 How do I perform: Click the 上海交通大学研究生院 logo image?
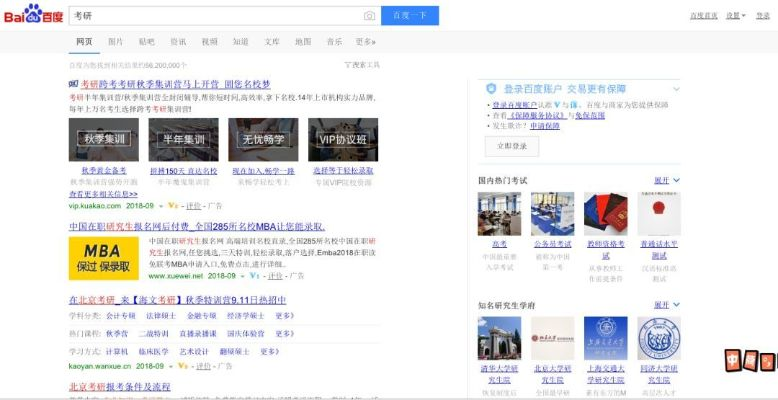point(606,338)
